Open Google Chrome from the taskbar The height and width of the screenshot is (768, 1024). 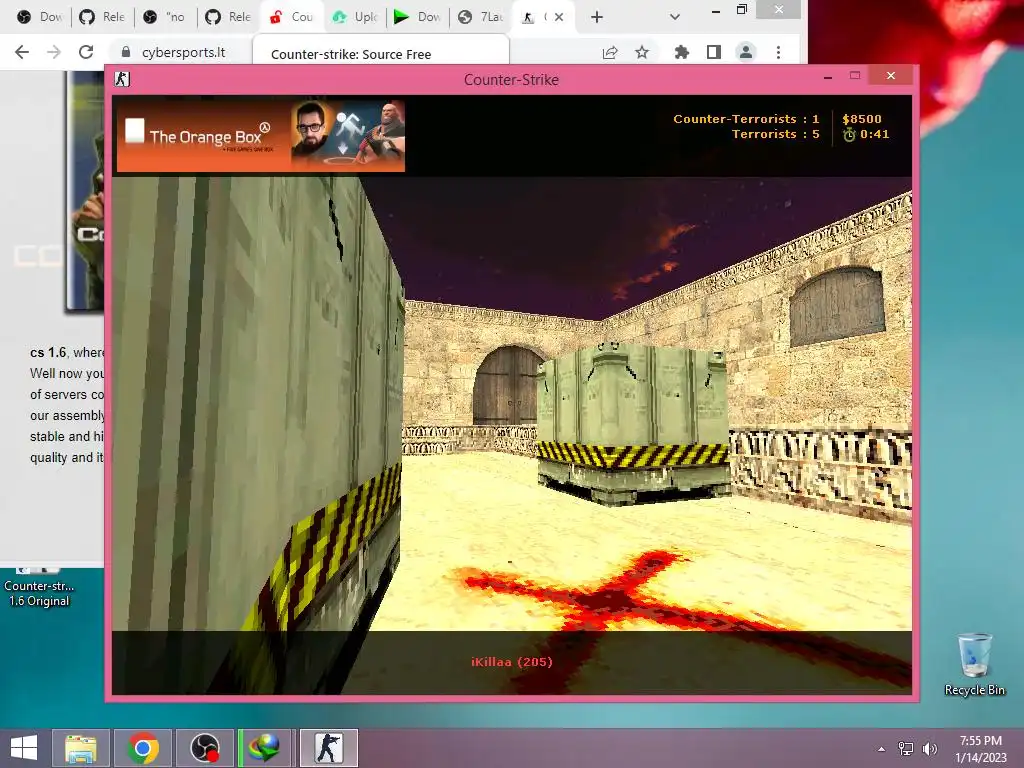143,748
